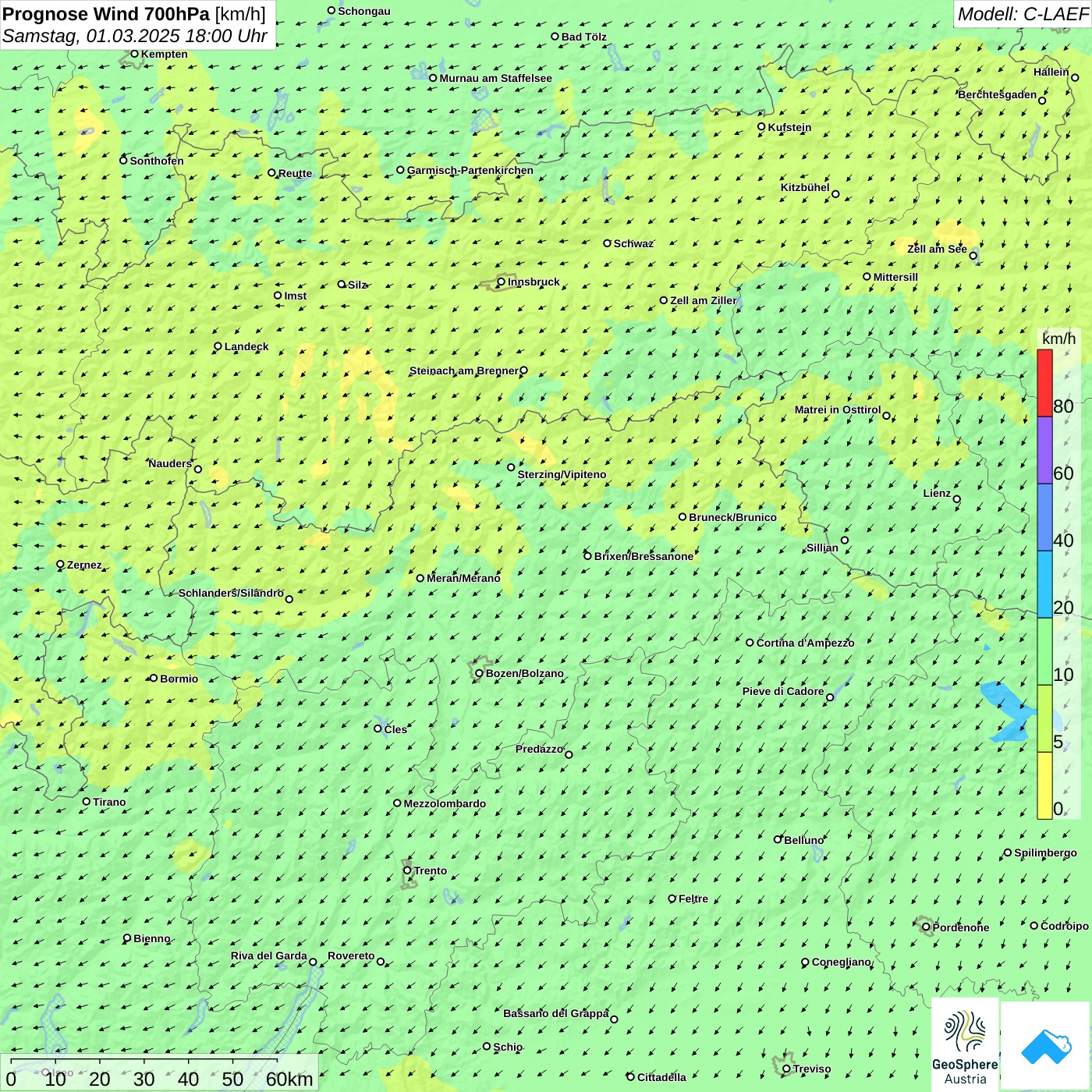Click the 'Mittersill' town label
Viewport: 1092px width, 1092px height.
click(x=895, y=277)
